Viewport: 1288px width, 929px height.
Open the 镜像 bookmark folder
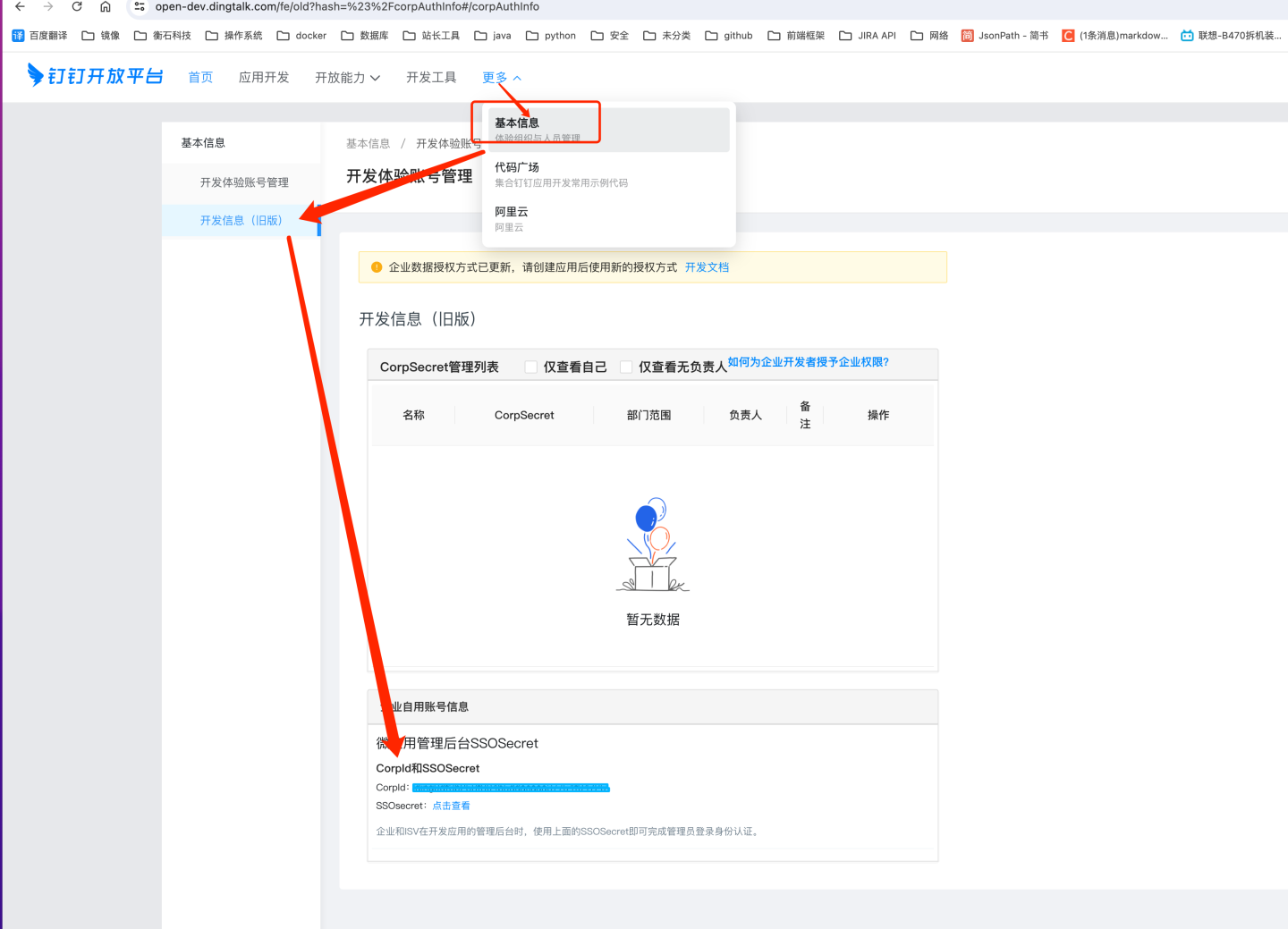click(x=101, y=36)
